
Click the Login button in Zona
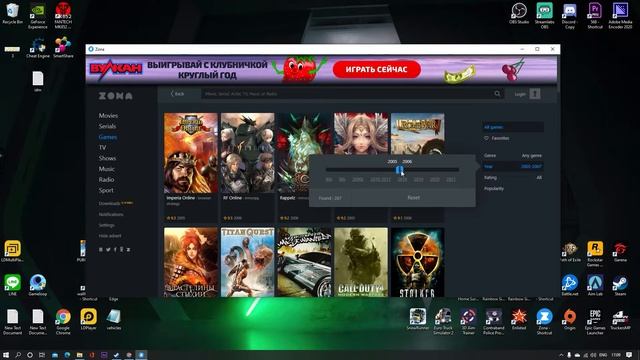pos(520,94)
